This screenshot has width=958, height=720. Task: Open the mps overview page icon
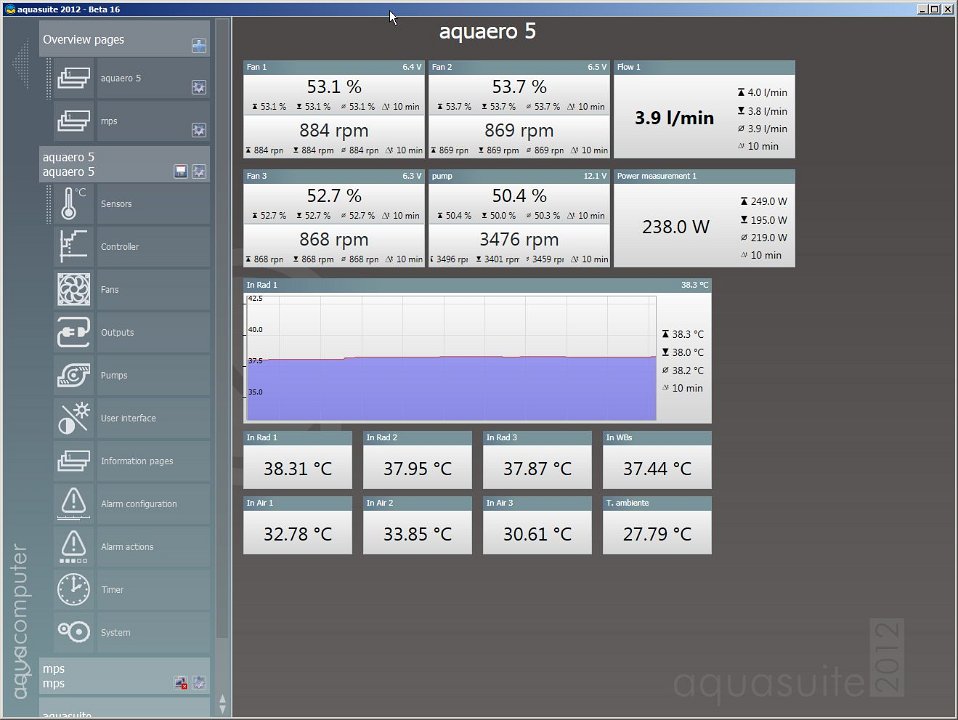[x=74, y=121]
